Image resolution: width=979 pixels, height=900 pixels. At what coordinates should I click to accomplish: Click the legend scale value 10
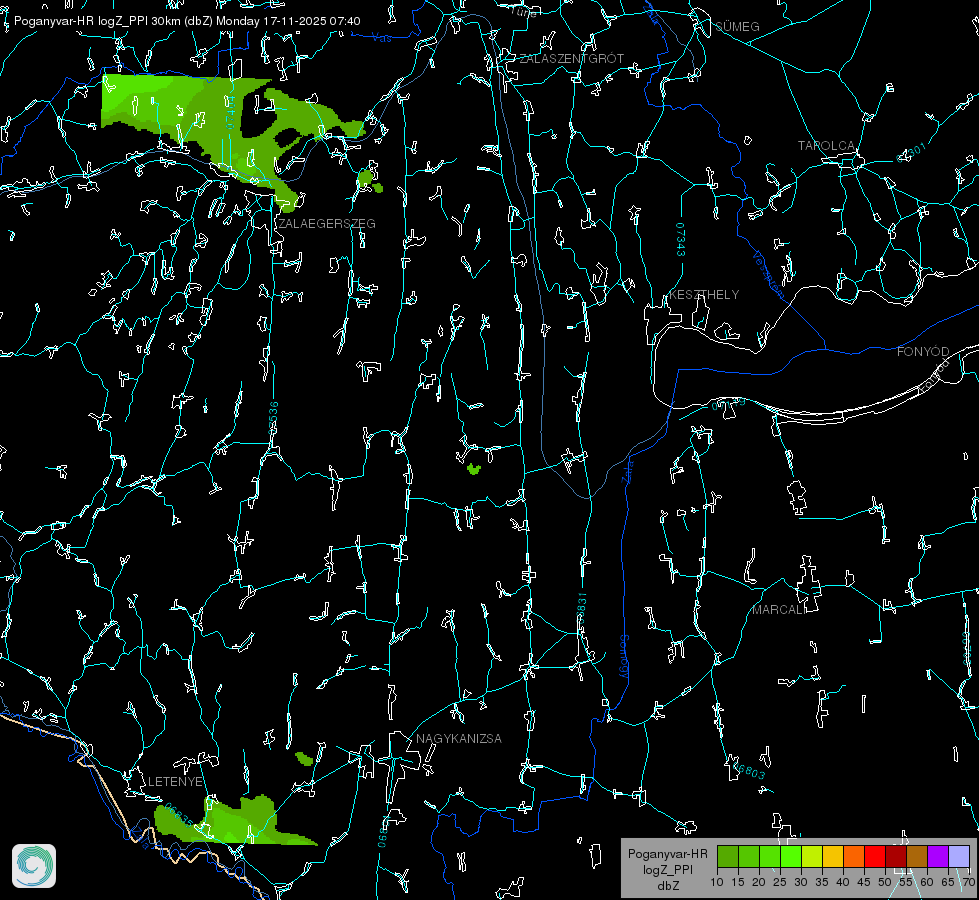(x=717, y=883)
